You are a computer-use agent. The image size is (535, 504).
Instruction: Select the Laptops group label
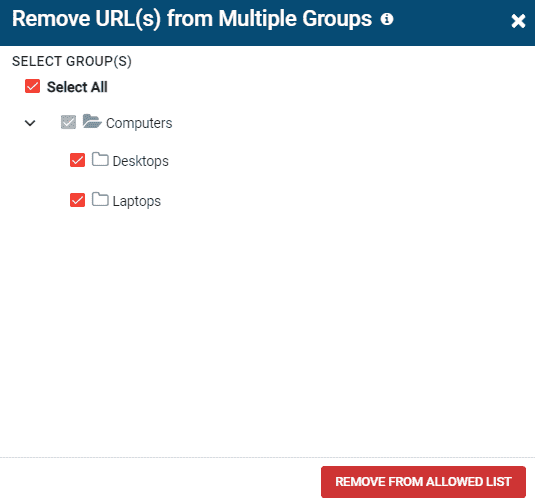(x=136, y=201)
